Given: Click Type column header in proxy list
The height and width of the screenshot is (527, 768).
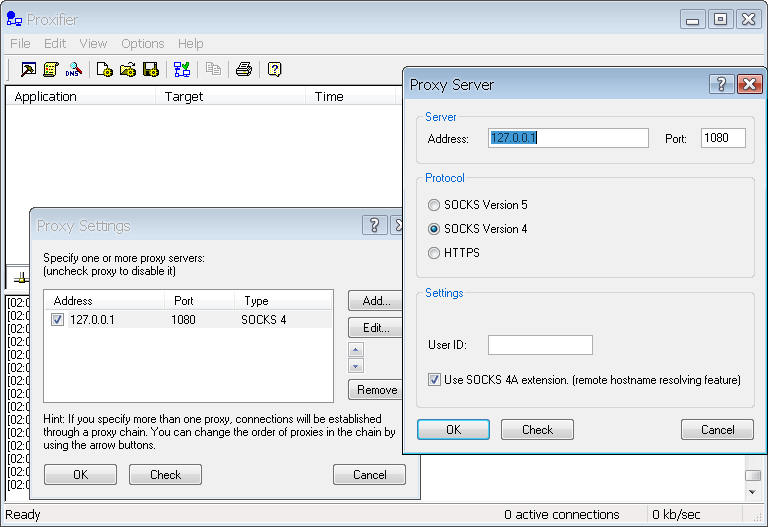Looking at the screenshot, I should click(283, 300).
